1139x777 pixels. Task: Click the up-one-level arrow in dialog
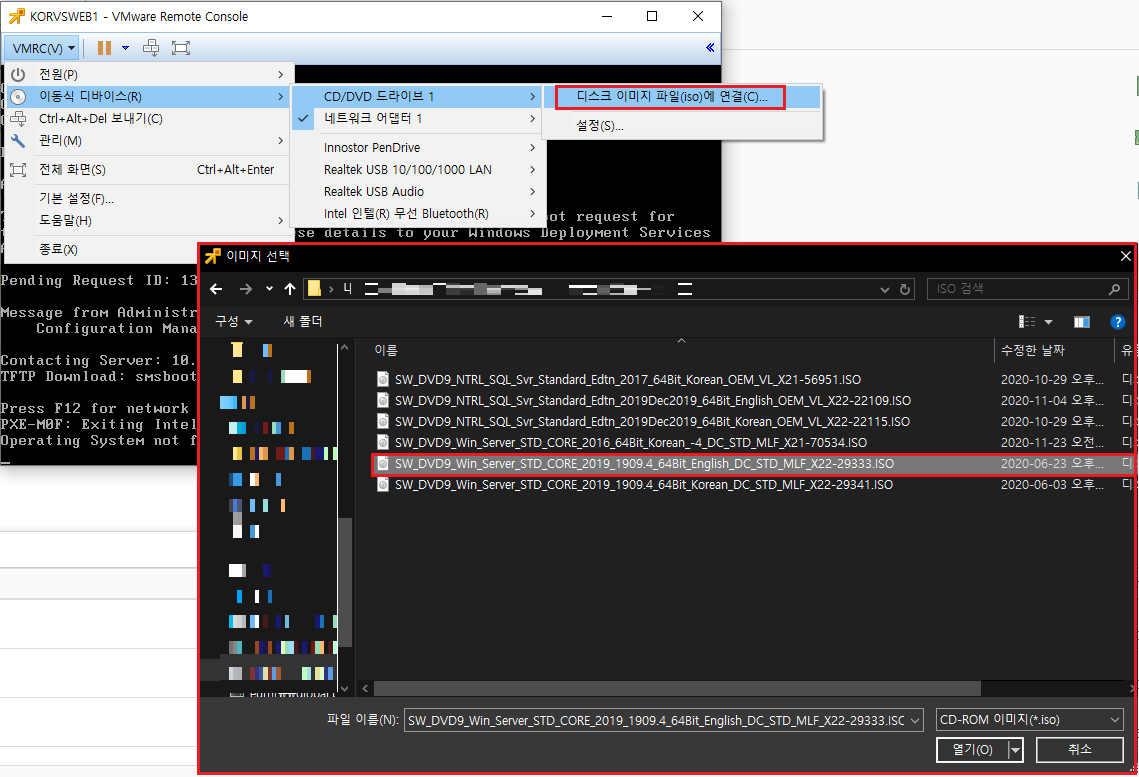click(290, 289)
